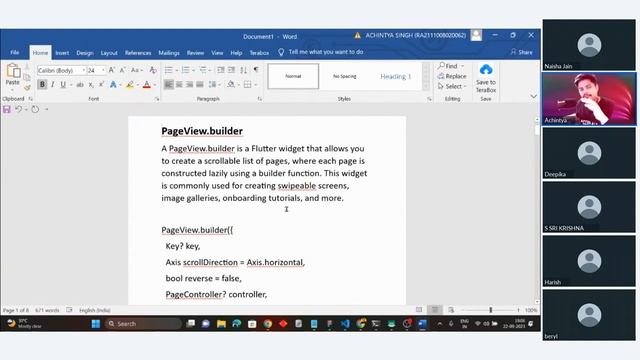Apply Bold formatting

[x=42, y=84]
